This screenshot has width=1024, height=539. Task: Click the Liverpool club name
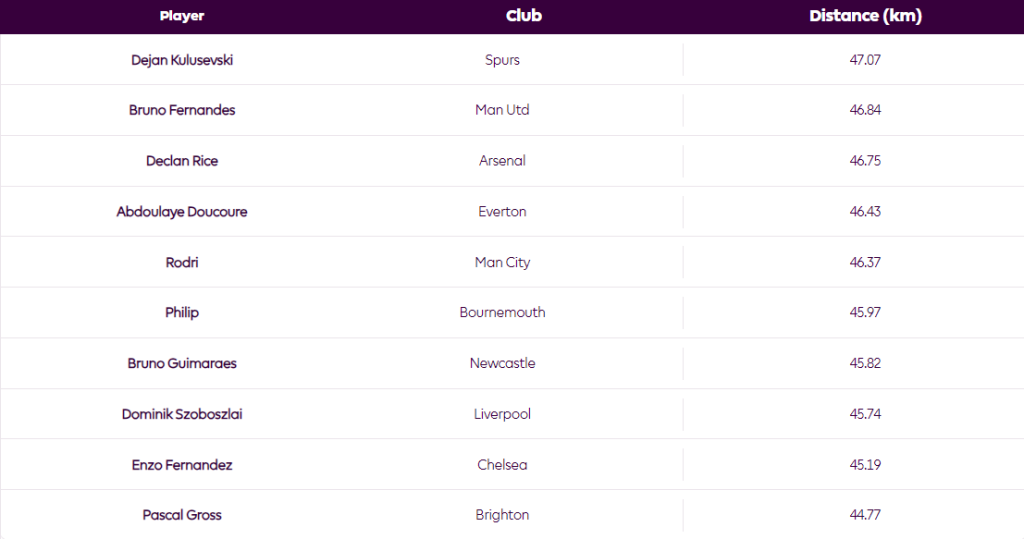(x=502, y=414)
